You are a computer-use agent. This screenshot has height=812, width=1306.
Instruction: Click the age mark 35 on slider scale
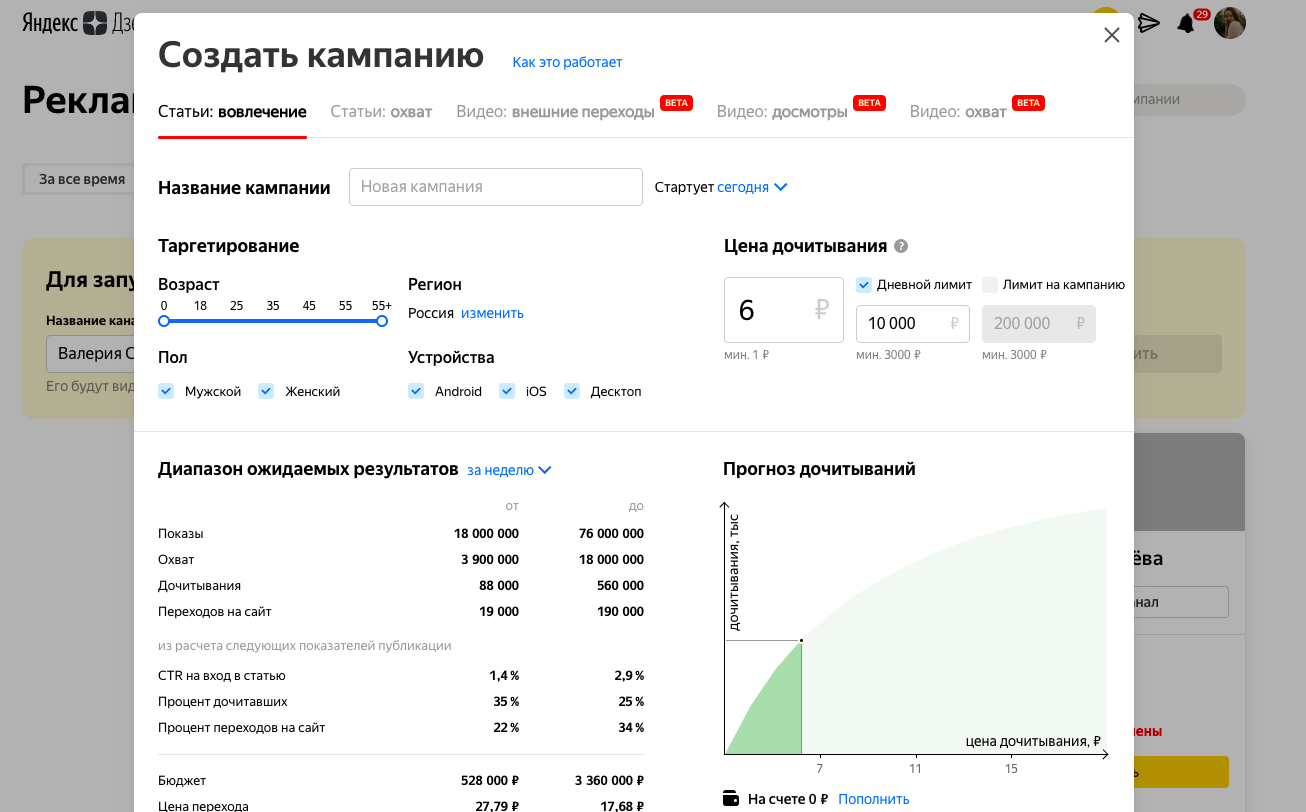click(x=273, y=306)
